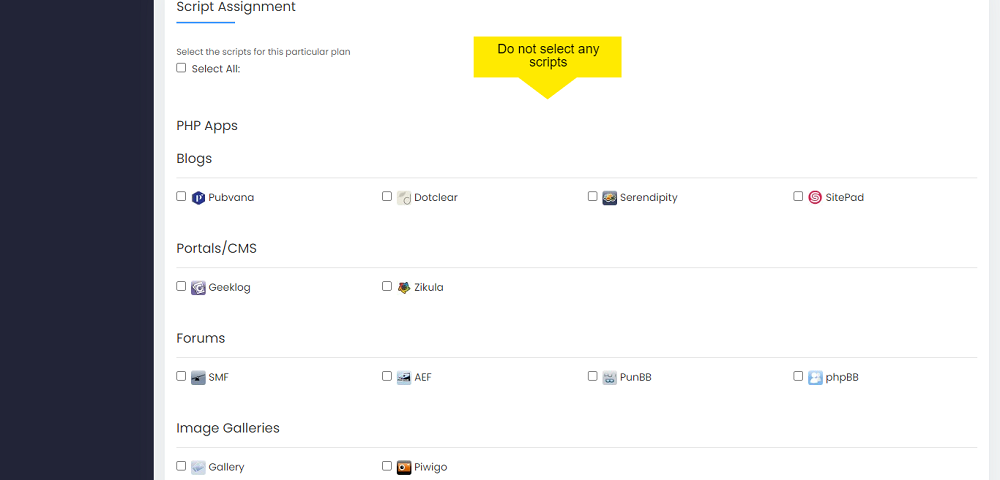The height and width of the screenshot is (480, 1000).
Task: Click the Script Assignment heading
Action: [236, 7]
